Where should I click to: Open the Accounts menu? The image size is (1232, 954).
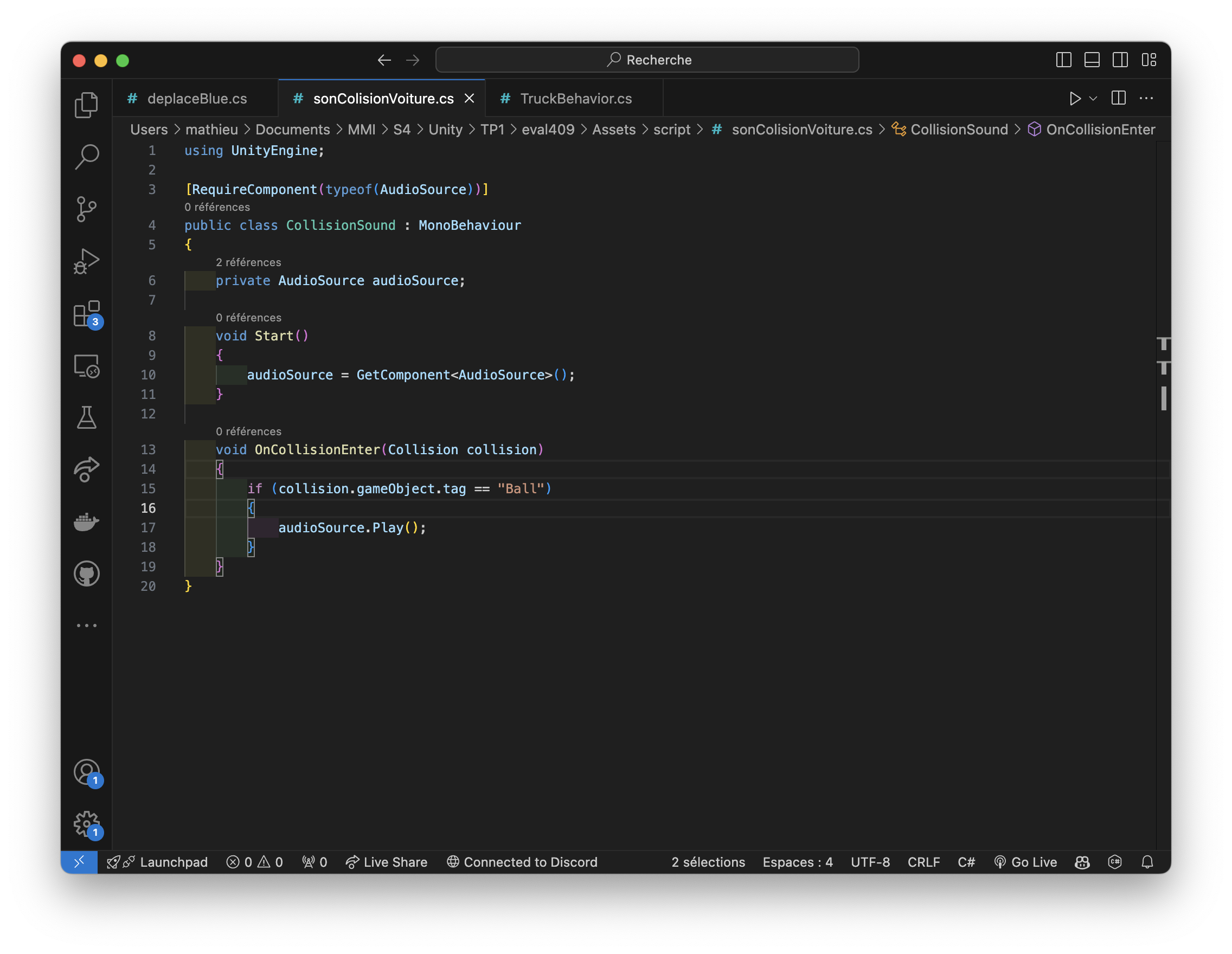click(86, 772)
